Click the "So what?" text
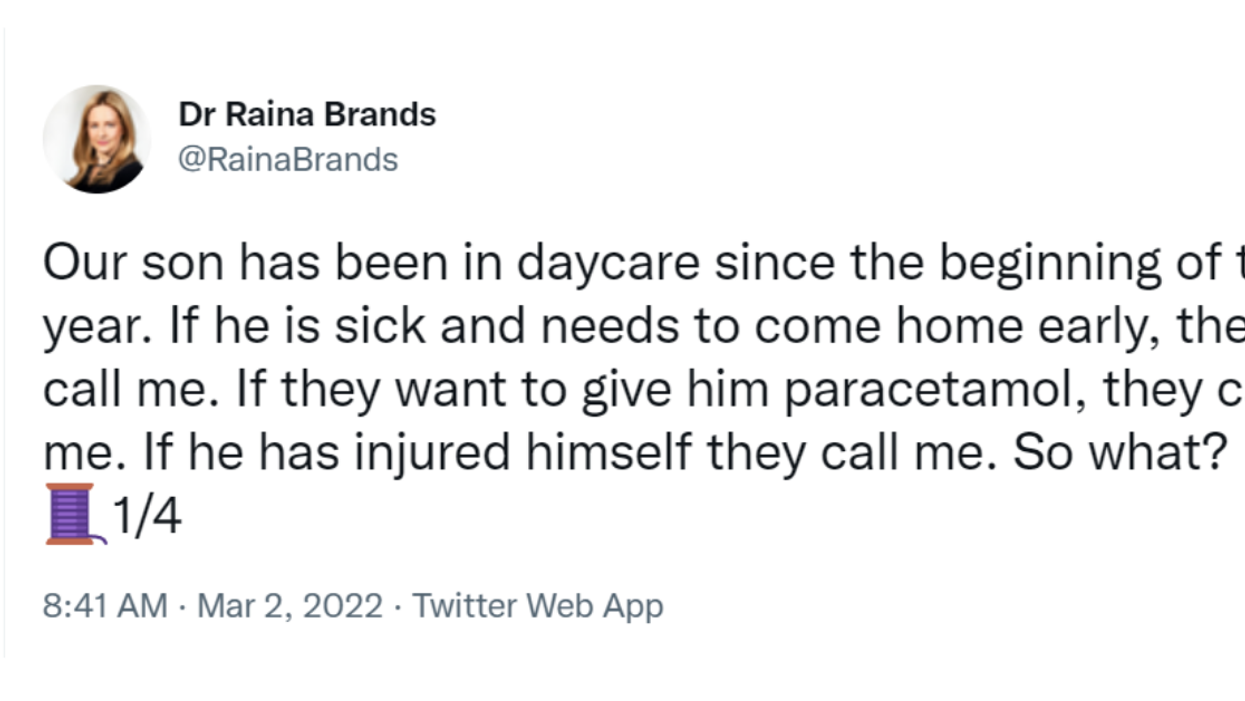 click(x=1120, y=454)
